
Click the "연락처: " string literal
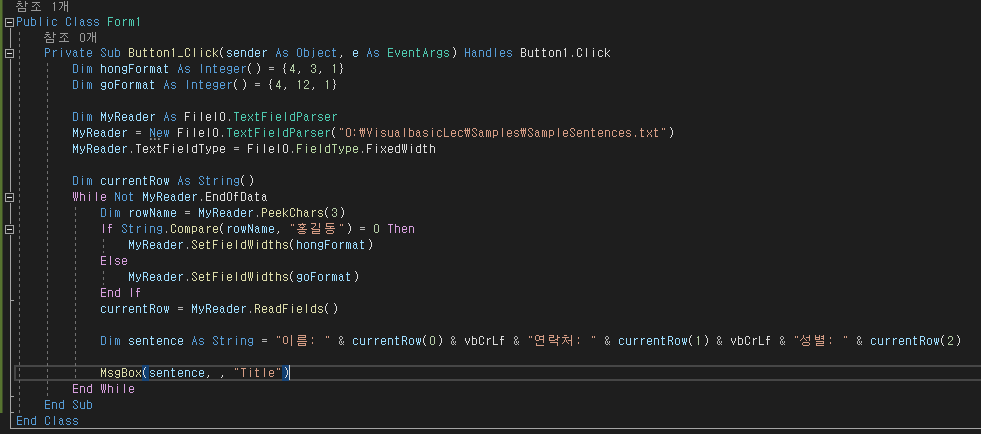(562, 341)
